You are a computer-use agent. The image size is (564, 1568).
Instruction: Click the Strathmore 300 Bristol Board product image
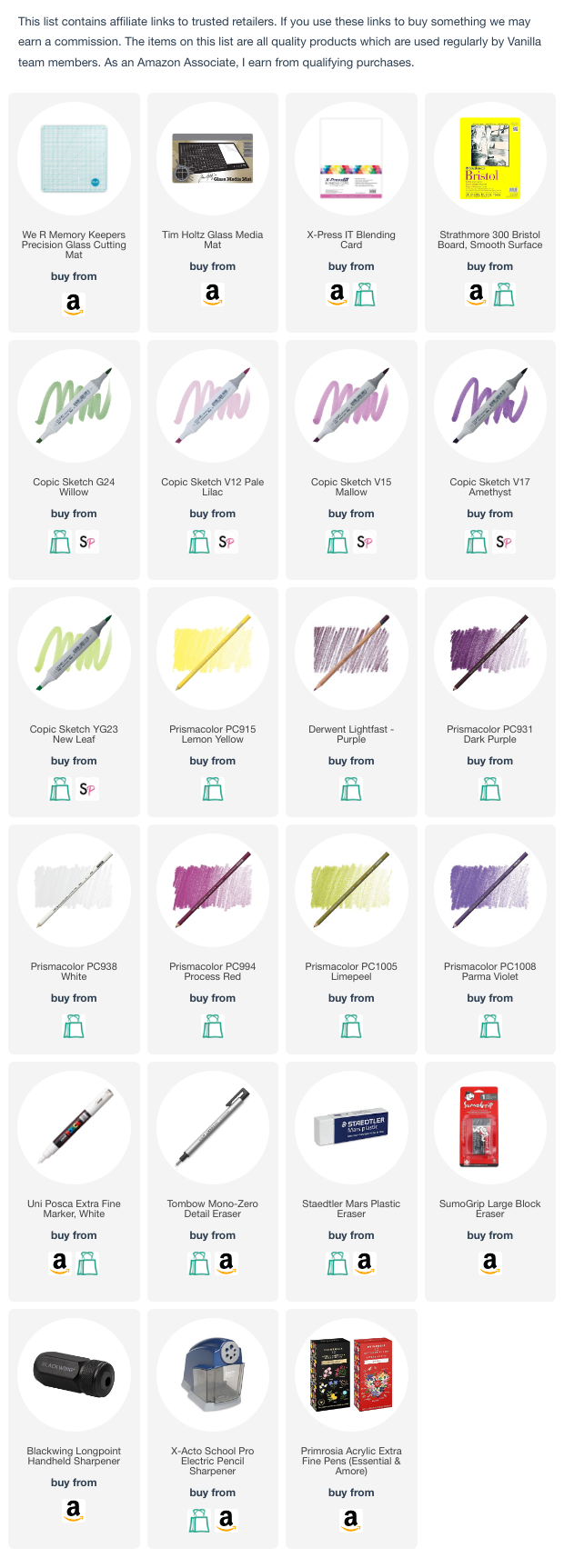[490, 159]
